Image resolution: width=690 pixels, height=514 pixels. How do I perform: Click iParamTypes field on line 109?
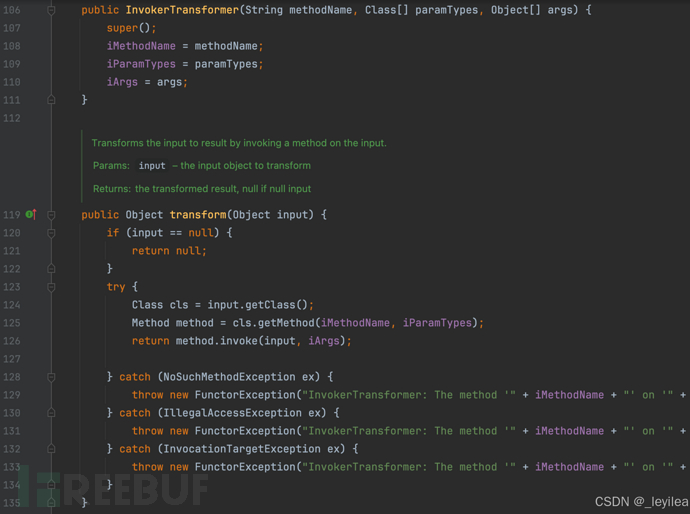141,64
